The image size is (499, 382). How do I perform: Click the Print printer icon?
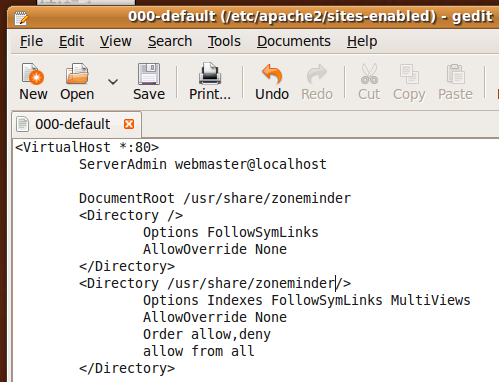[210, 73]
